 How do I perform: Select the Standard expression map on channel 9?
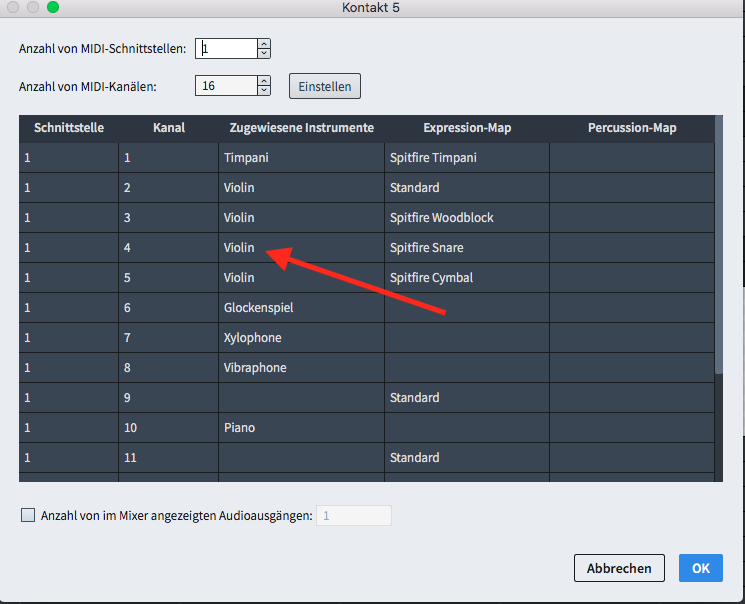tap(467, 397)
